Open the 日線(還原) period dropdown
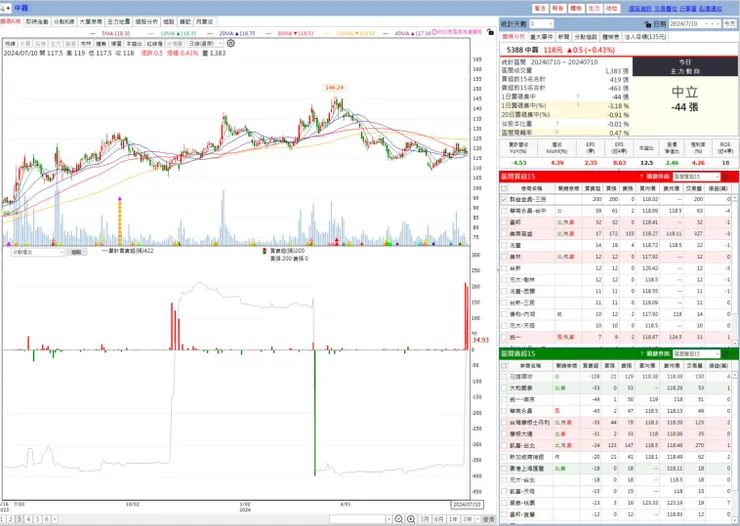 [x=205, y=43]
